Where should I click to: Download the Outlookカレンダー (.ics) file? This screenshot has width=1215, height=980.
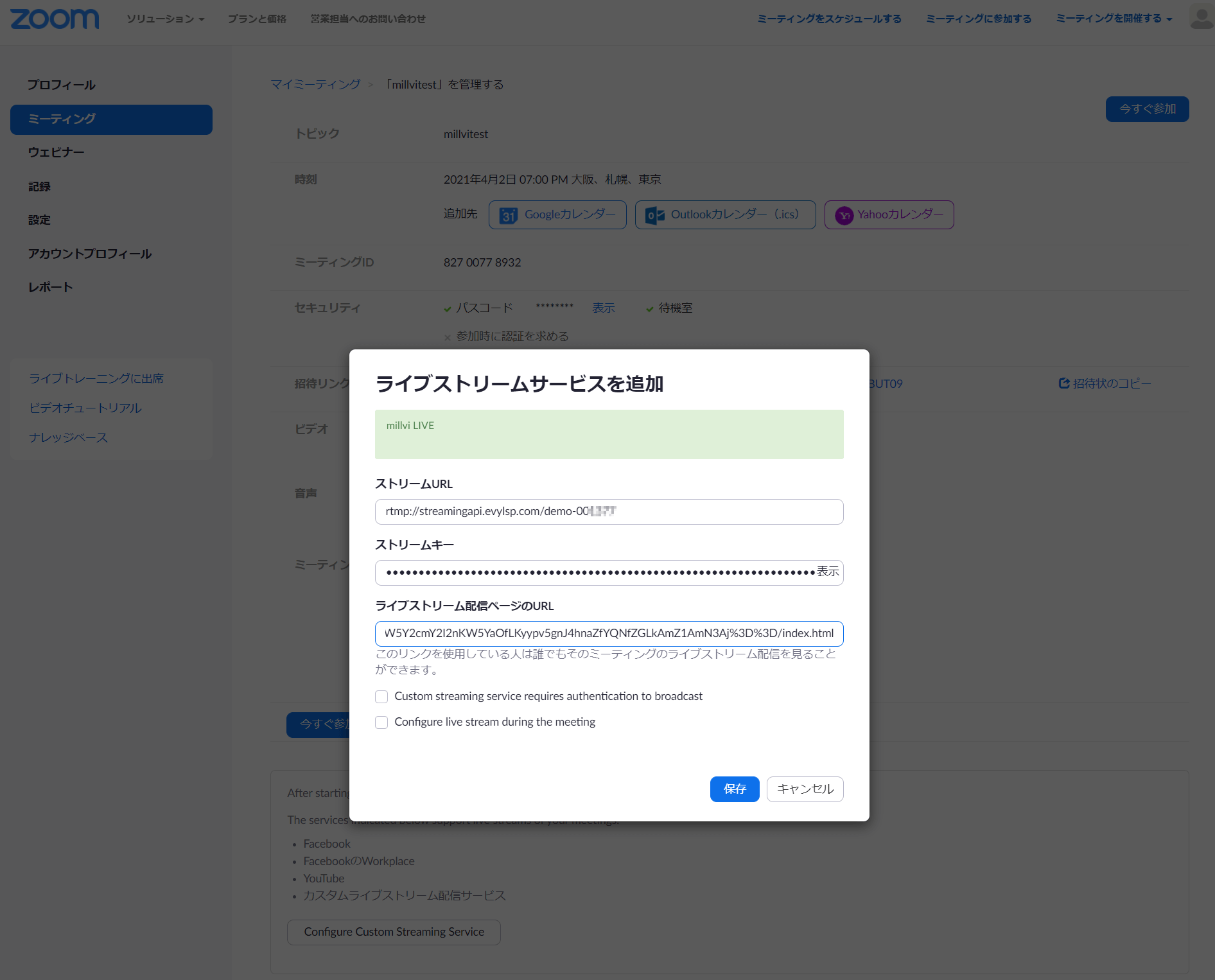(x=724, y=214)
